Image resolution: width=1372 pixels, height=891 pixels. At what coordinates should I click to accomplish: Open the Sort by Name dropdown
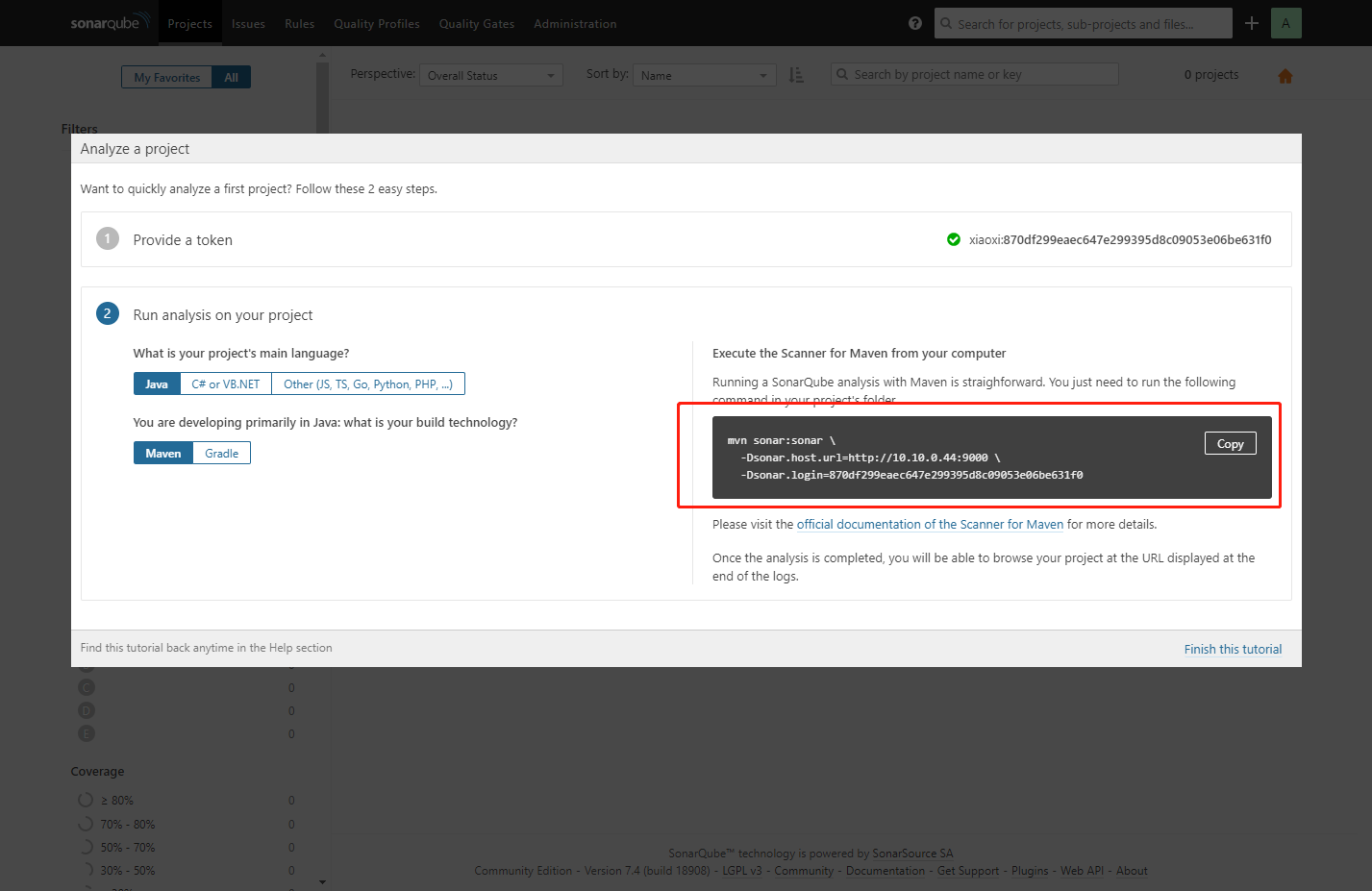coord(704,75)
